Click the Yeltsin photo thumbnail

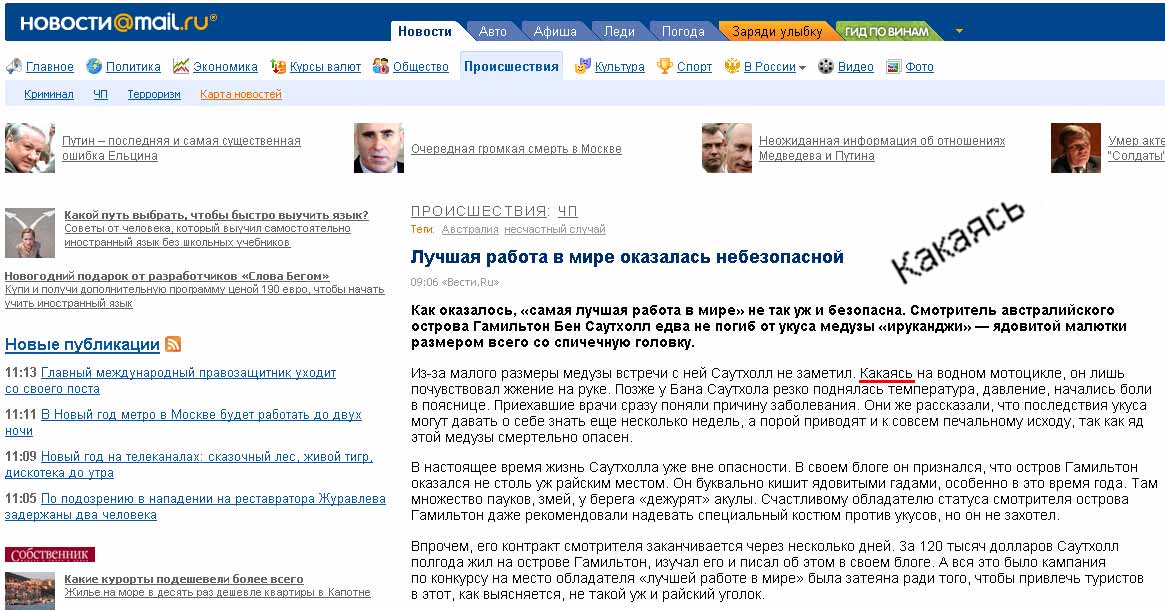pos(30,148)
